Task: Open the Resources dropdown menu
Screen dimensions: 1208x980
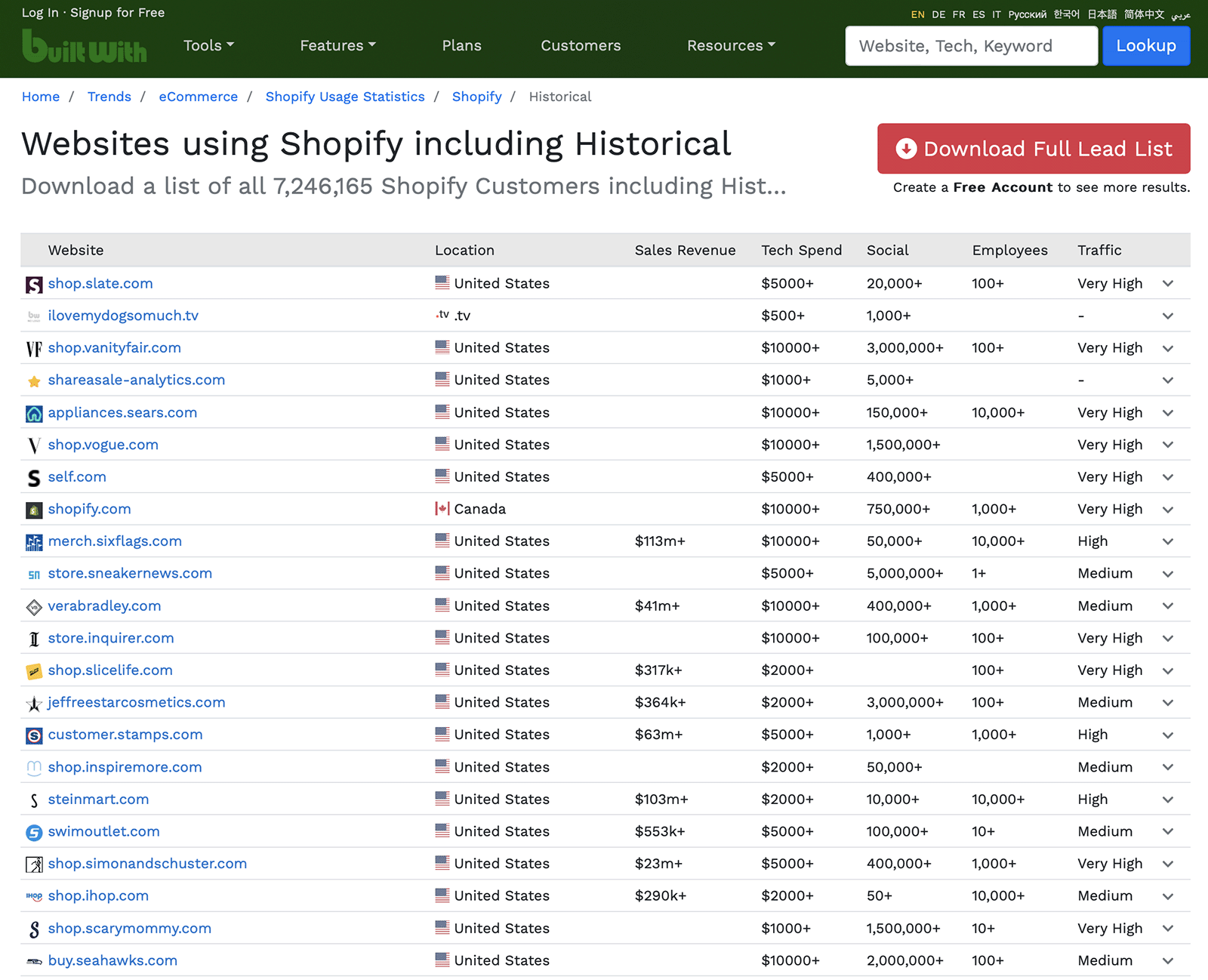Action: coord(731,45)
